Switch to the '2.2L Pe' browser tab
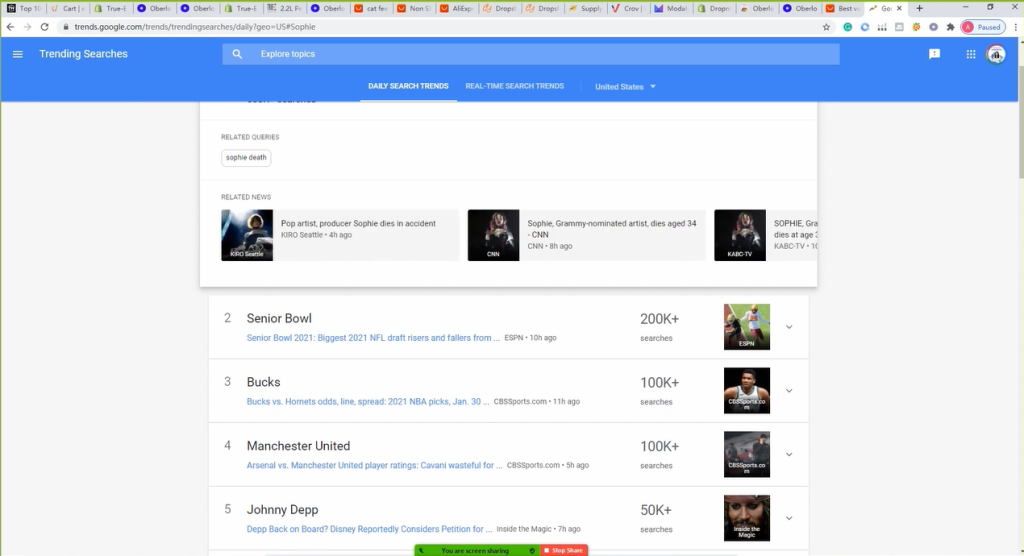Image resolution: width=1024 pixels, height=556 pixels. [285, 8]
